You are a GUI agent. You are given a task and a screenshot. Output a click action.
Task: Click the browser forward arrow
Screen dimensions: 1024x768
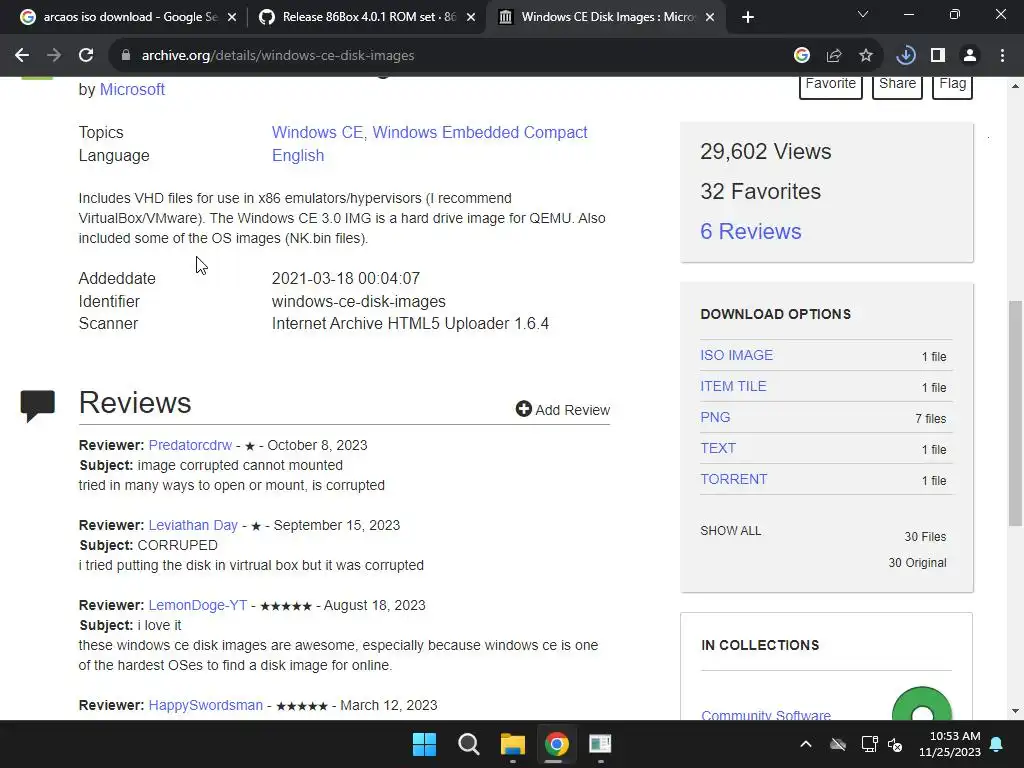click(x=54, y=56)
